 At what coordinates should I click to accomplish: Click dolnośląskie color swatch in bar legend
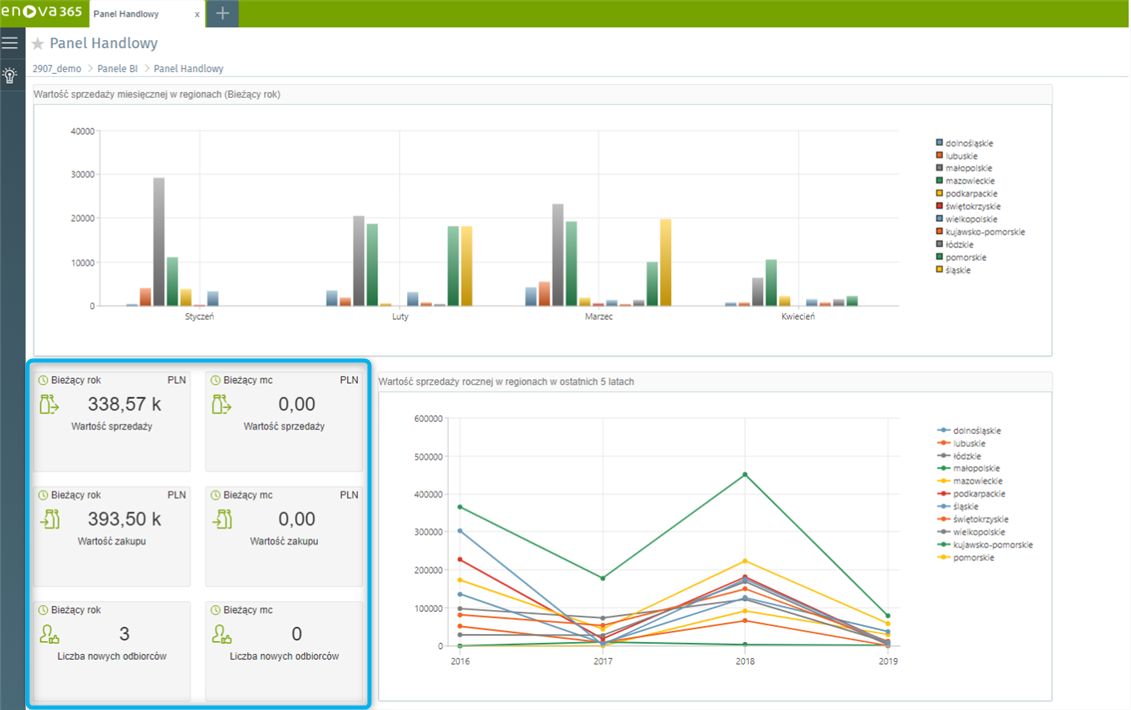[939, 143]
